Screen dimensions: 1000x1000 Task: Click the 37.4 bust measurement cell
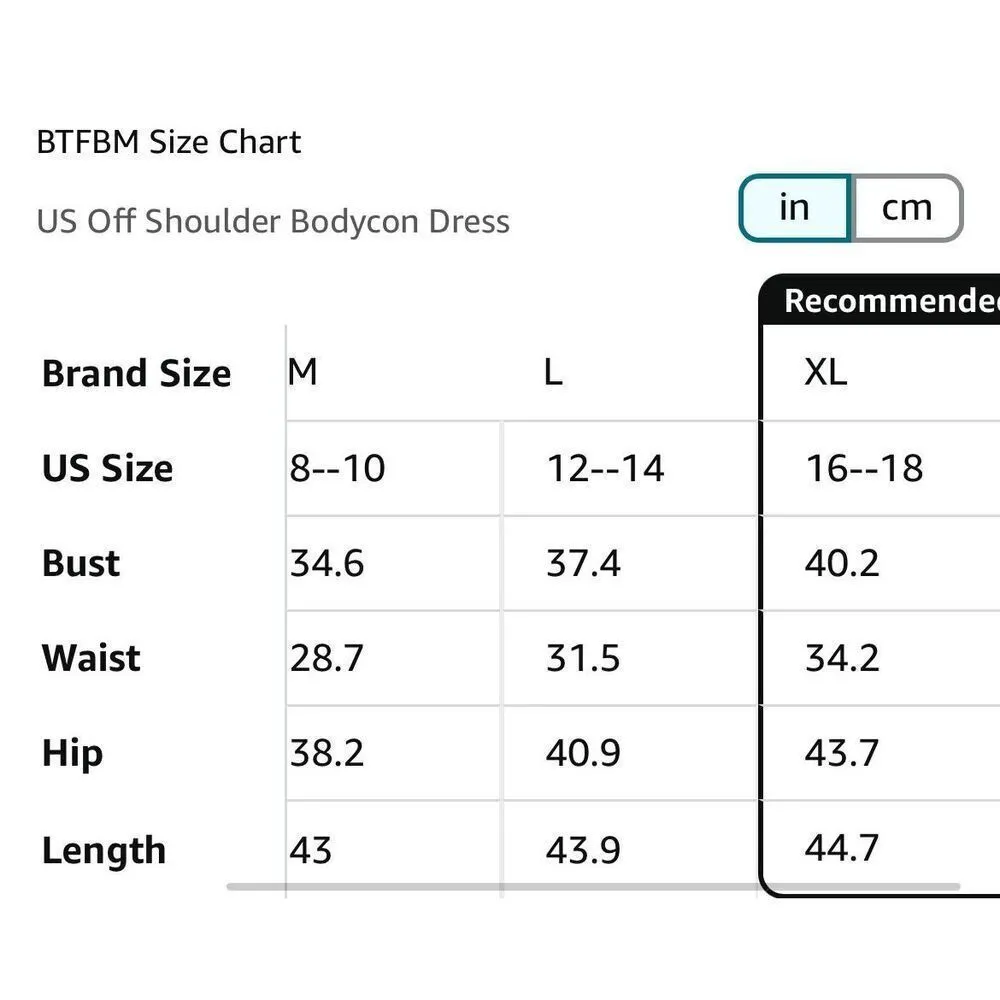tap(583, 564)
